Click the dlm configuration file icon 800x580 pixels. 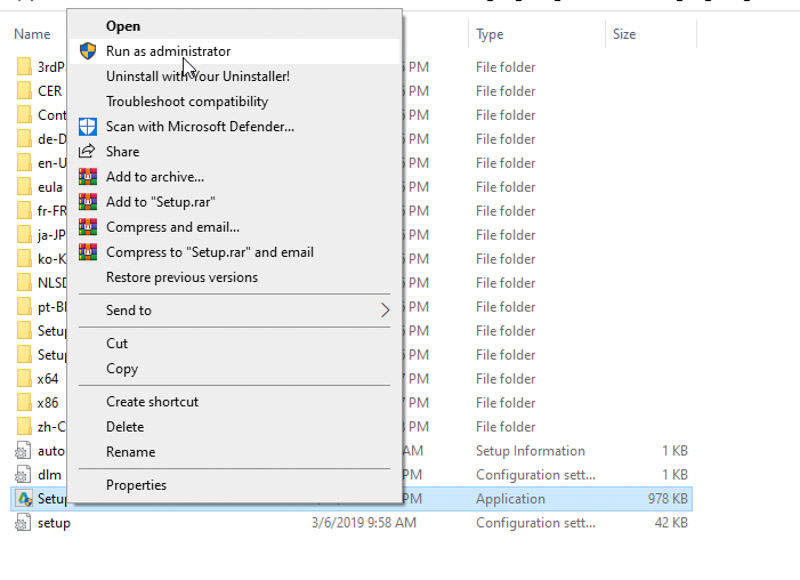pos(23,474)
